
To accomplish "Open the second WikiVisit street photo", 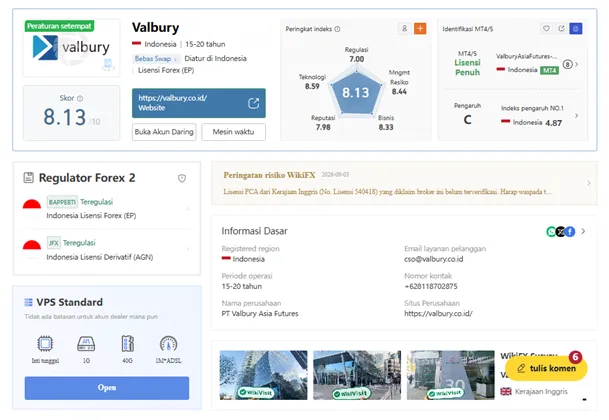I will [x=357, y=375].
